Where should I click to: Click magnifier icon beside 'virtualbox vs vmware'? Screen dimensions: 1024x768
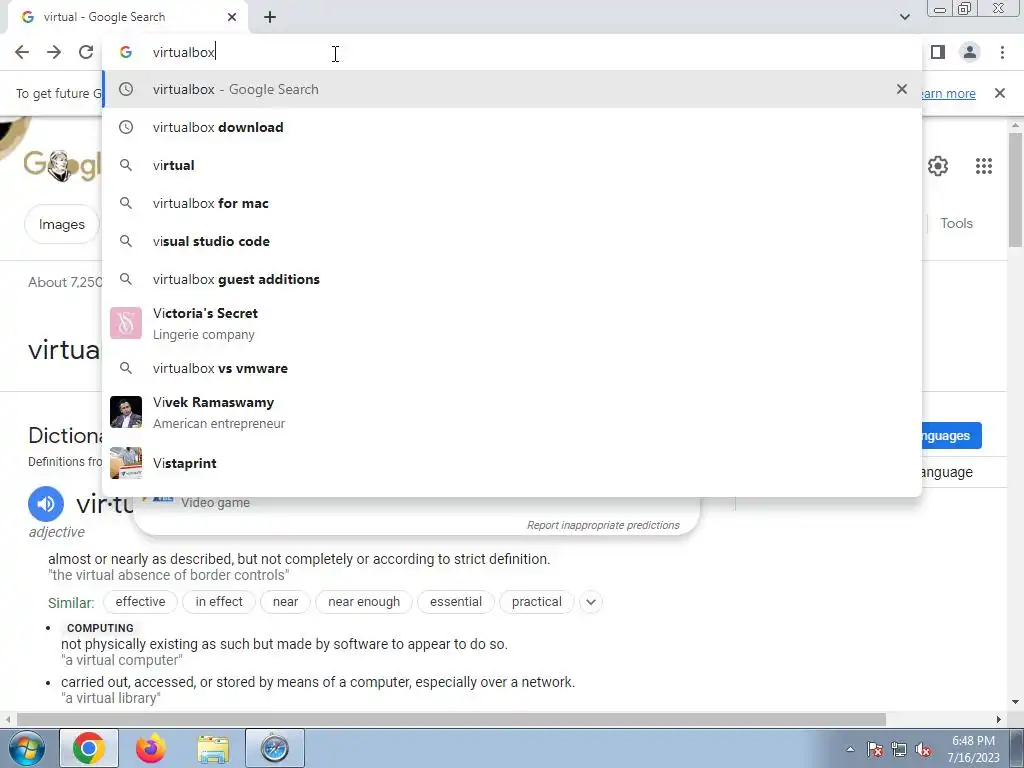pos(126,368)
